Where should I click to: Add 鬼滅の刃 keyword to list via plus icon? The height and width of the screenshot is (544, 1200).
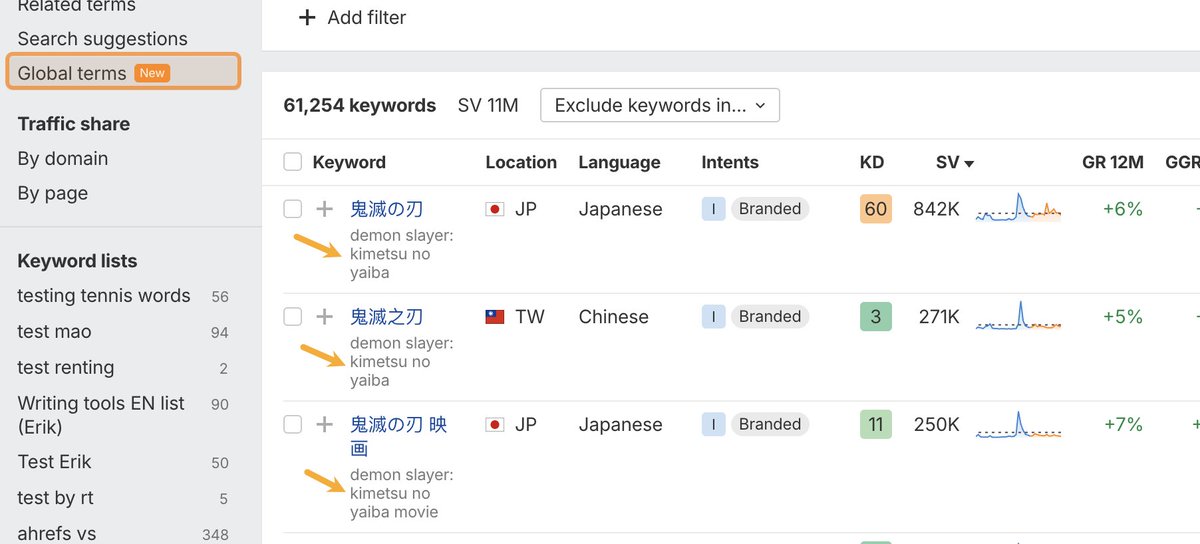point(324,209)
